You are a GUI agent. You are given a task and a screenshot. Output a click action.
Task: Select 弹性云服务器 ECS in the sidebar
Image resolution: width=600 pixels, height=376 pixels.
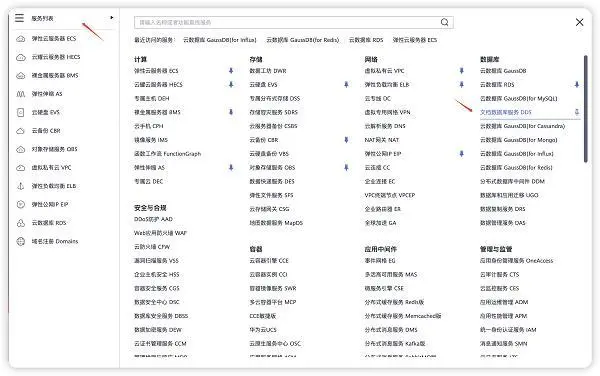(x=54, y=39)
